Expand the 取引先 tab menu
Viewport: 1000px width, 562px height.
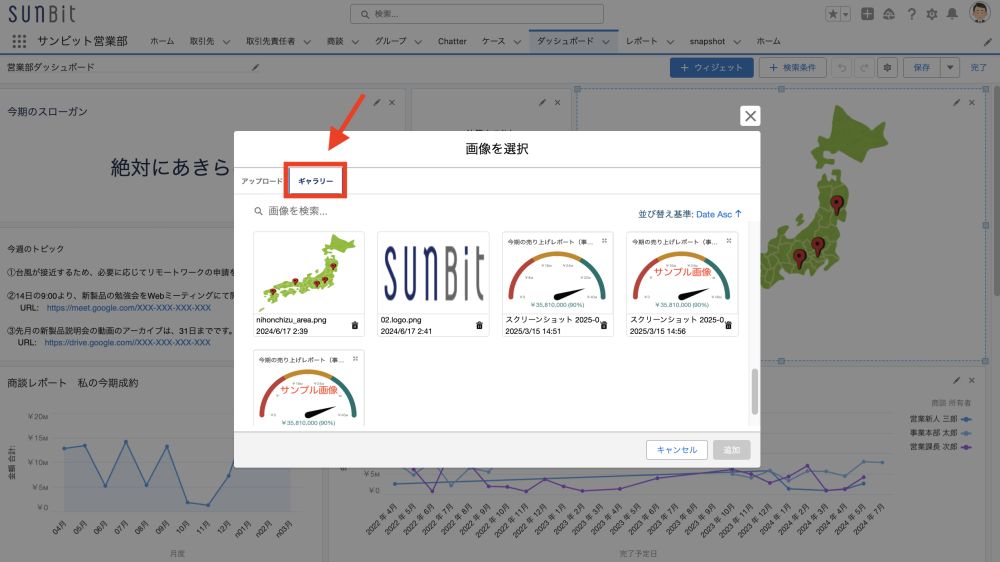click(226, 42)
